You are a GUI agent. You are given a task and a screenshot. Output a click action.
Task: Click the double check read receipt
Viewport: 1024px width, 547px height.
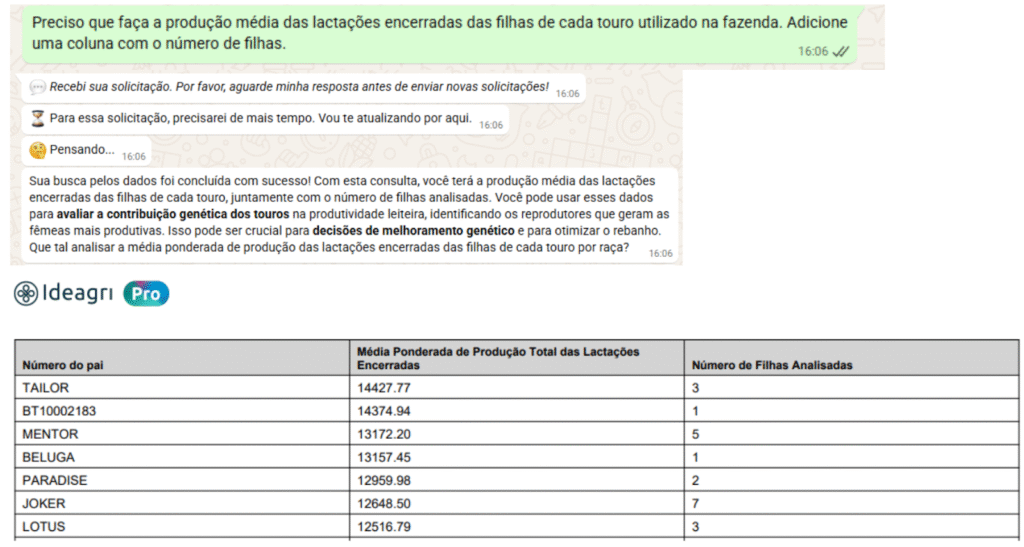840,51
